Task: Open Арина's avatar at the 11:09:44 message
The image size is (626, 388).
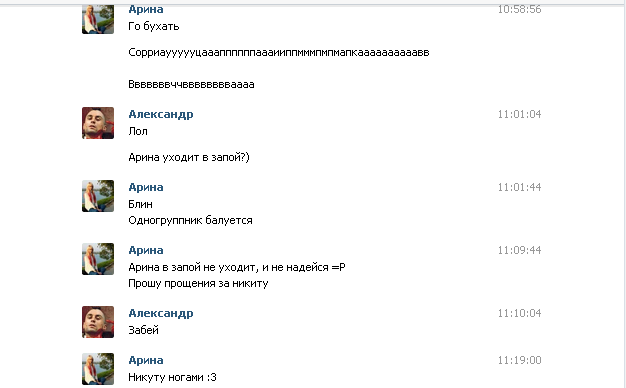Action: (98, 259)
